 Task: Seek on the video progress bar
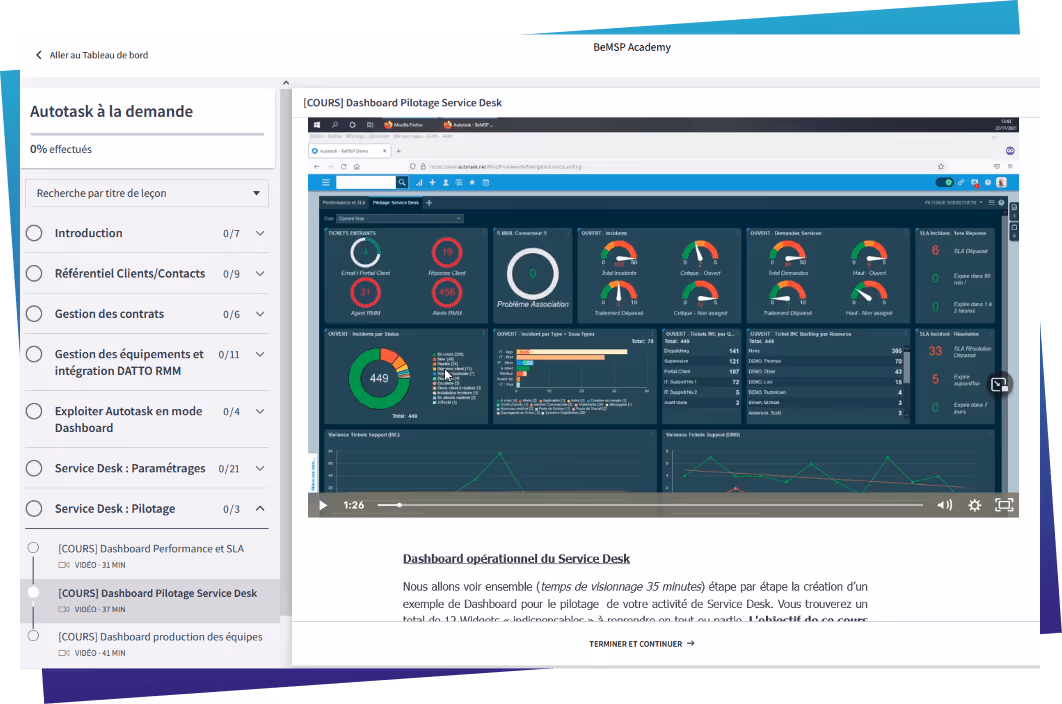tap(650, 505)
